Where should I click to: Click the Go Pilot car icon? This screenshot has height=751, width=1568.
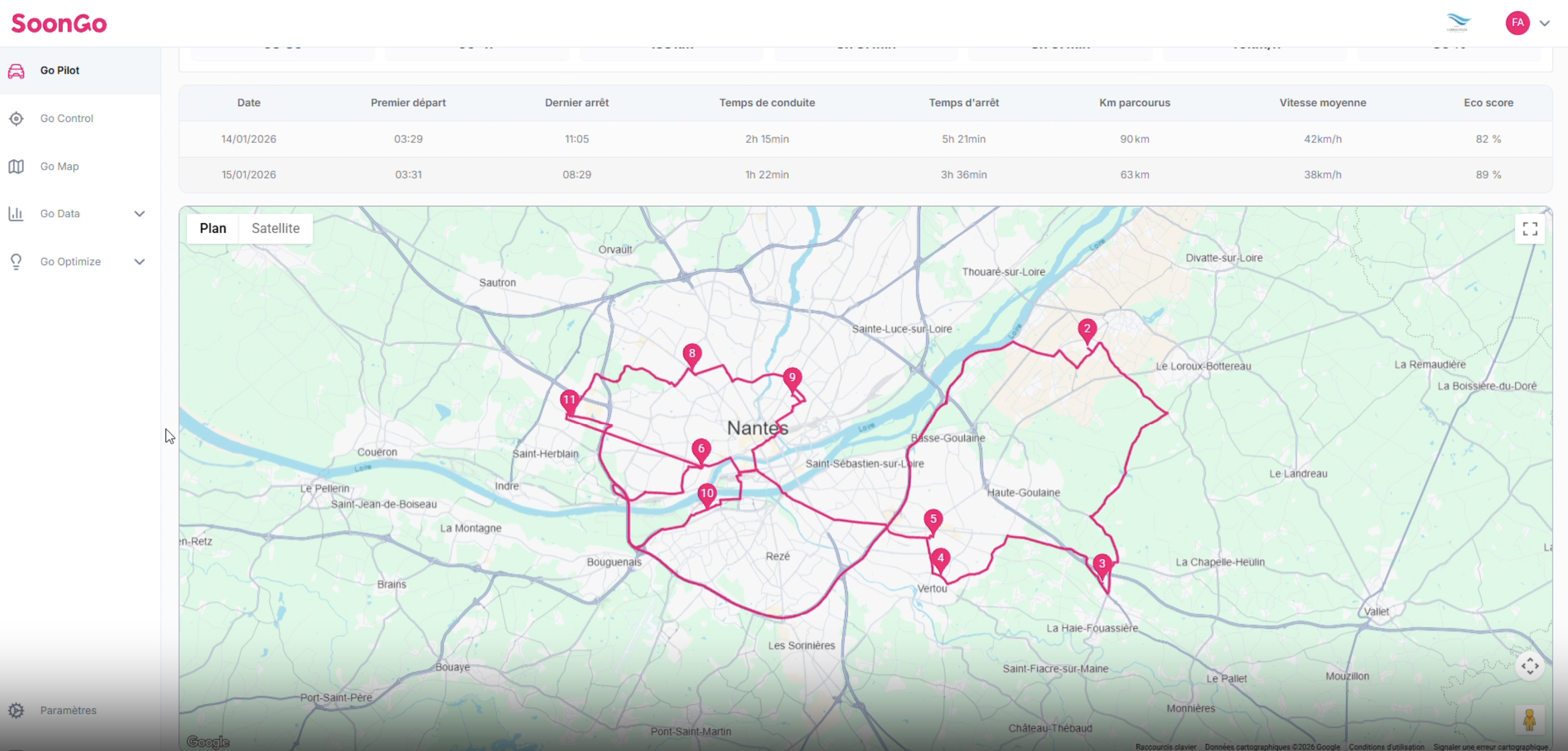point(16,70)
